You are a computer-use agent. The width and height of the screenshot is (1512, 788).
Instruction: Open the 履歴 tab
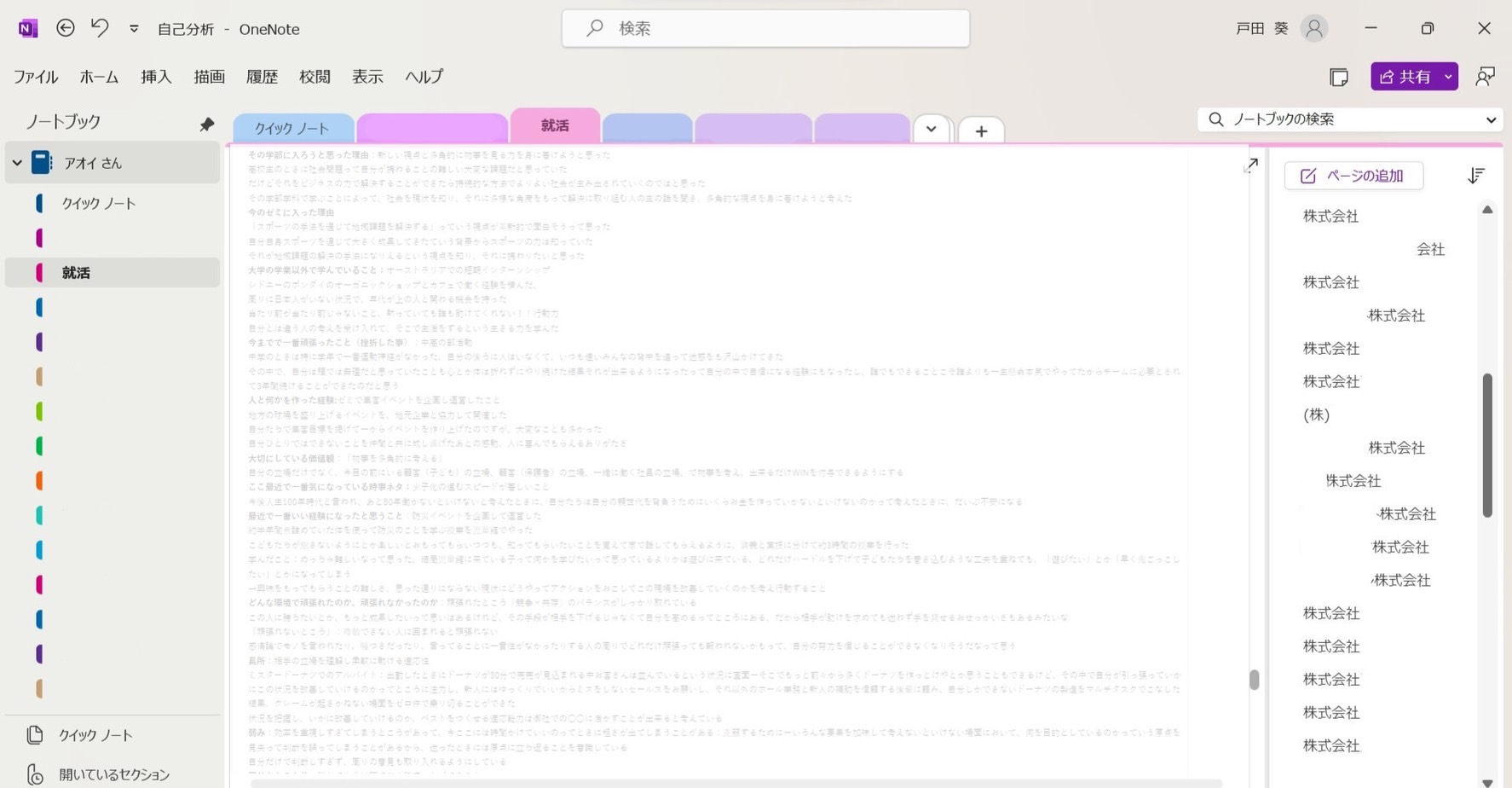point(262,77)
